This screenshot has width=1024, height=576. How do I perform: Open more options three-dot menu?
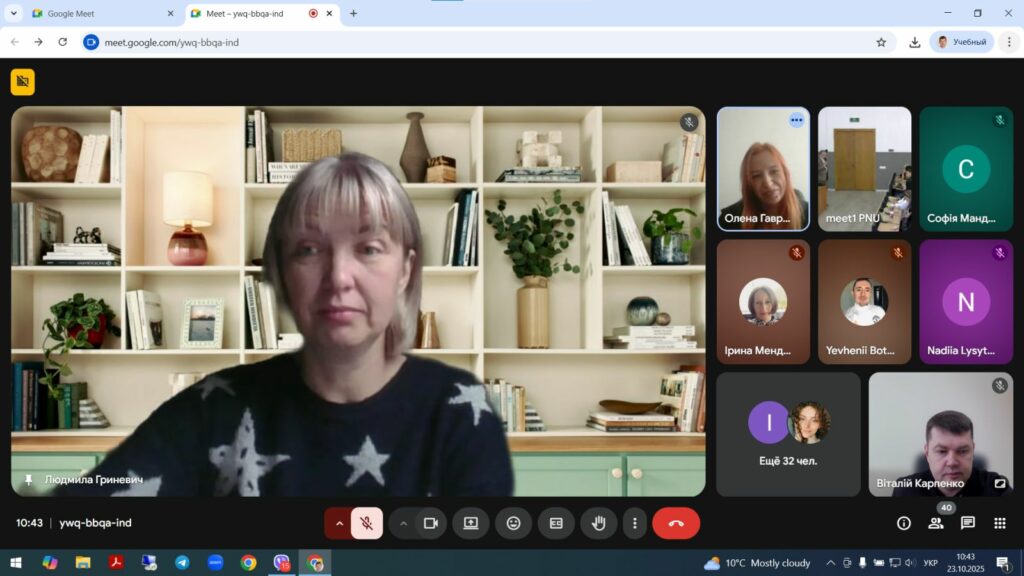(x=634, y=523)
